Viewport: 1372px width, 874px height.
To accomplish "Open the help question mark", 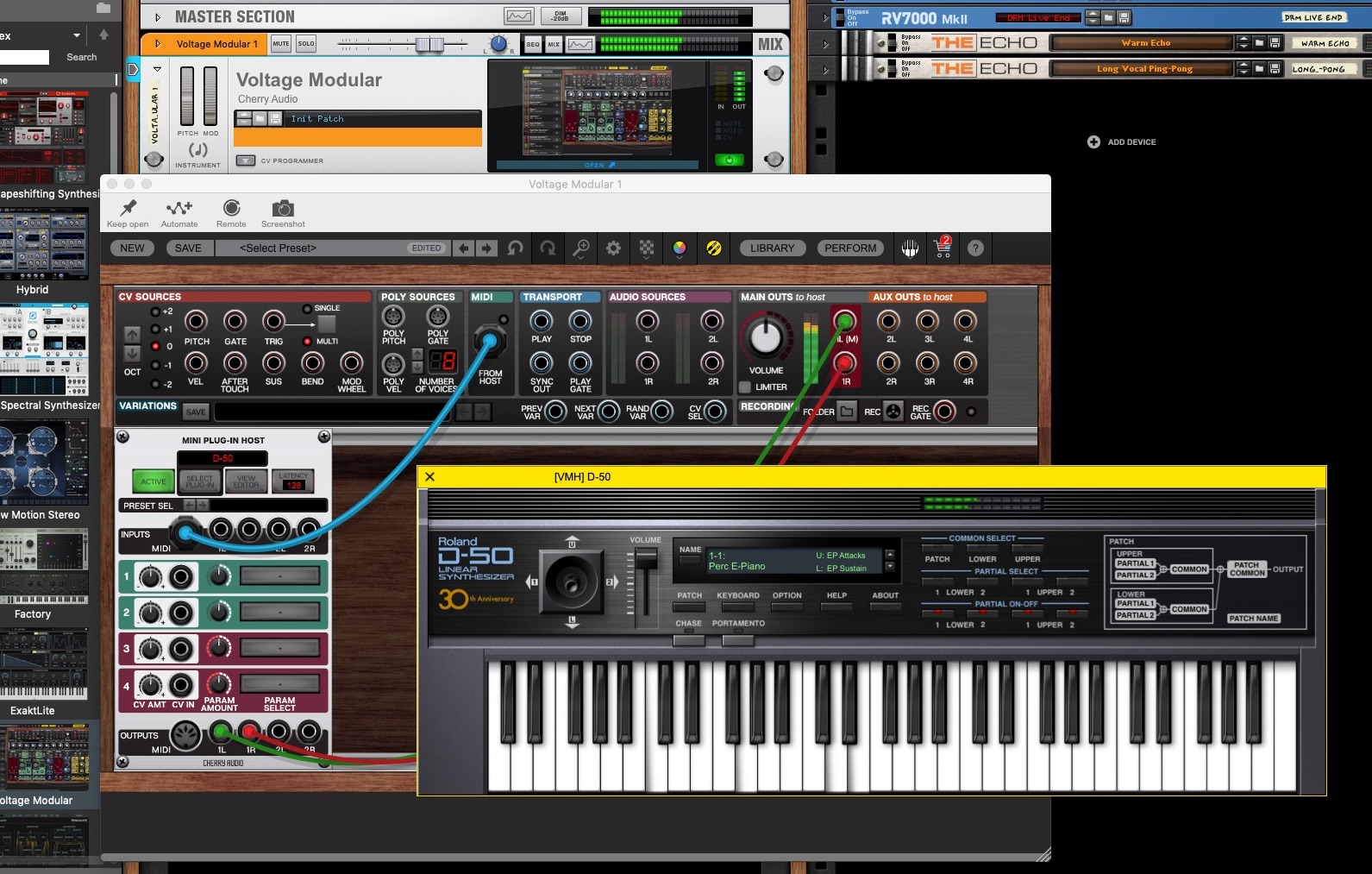I will (x=975, y=248).
